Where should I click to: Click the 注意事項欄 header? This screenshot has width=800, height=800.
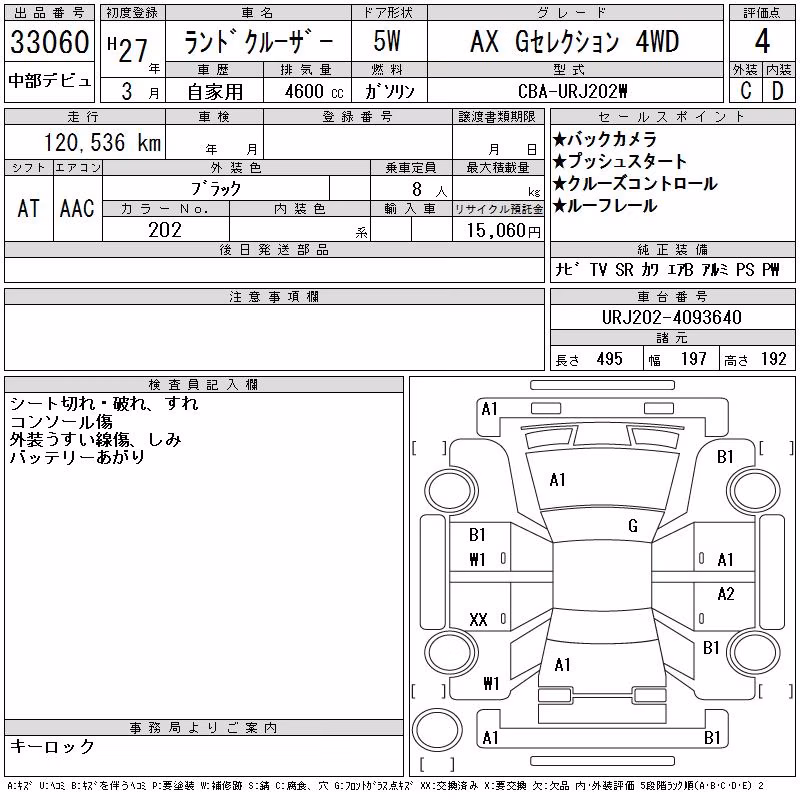[274, 296]
